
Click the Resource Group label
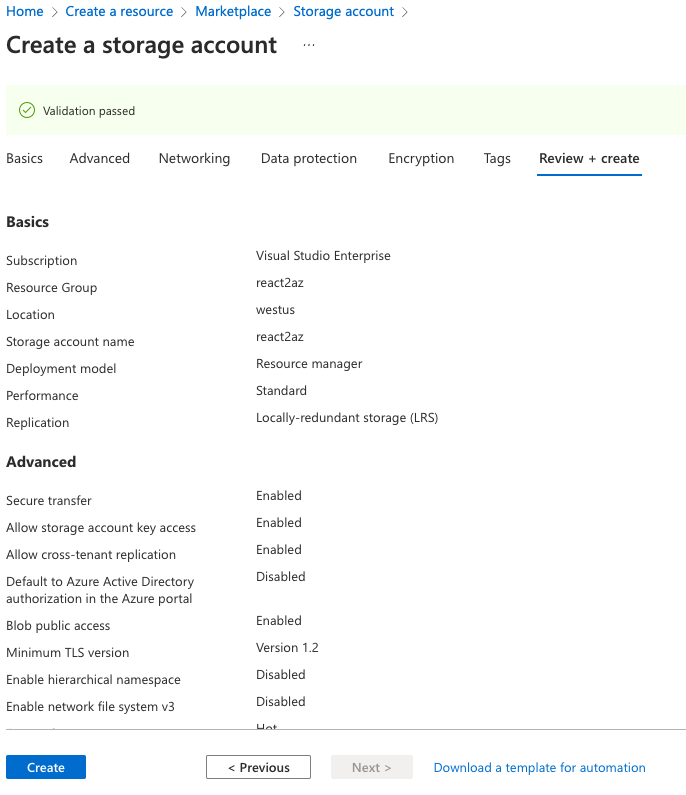point(51,287)
